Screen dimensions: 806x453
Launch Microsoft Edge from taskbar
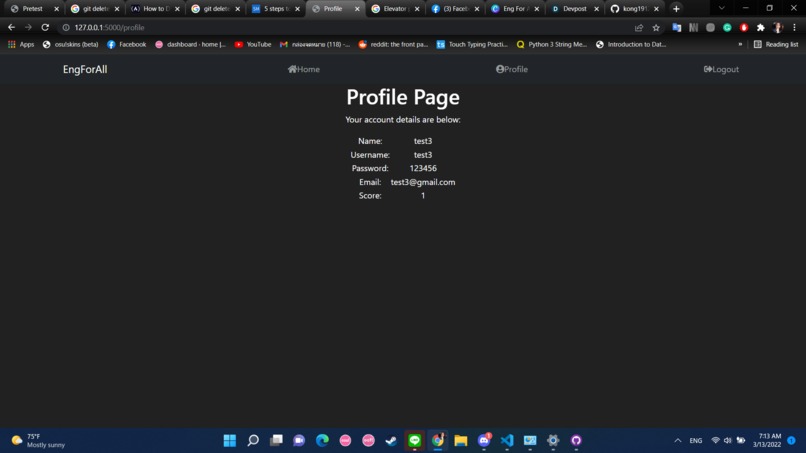[x=322, y=441]
